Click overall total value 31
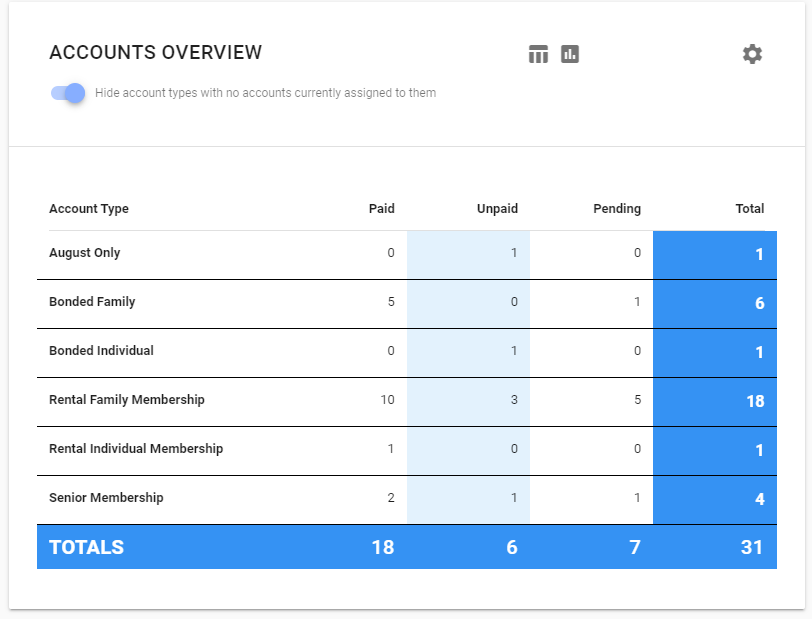 pyautogui.click(x=752, y=548)
